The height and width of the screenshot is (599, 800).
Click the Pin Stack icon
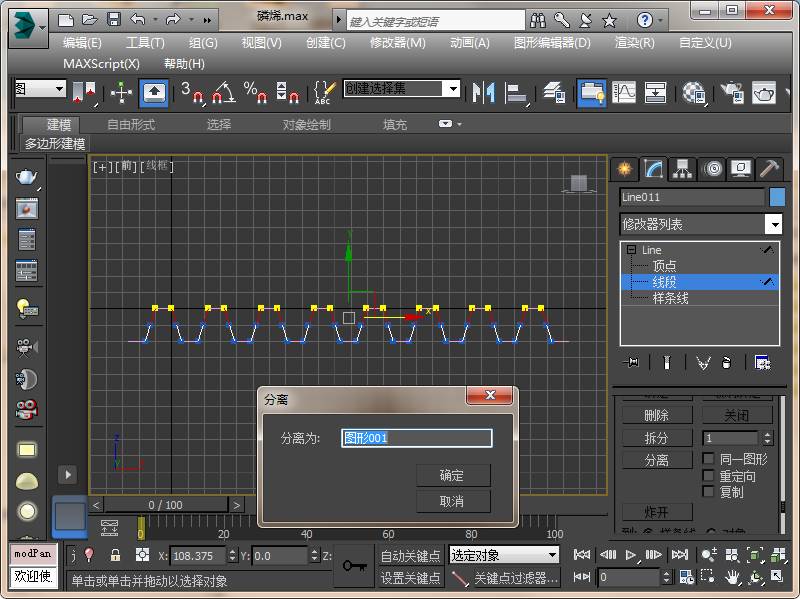pos(631,363)
